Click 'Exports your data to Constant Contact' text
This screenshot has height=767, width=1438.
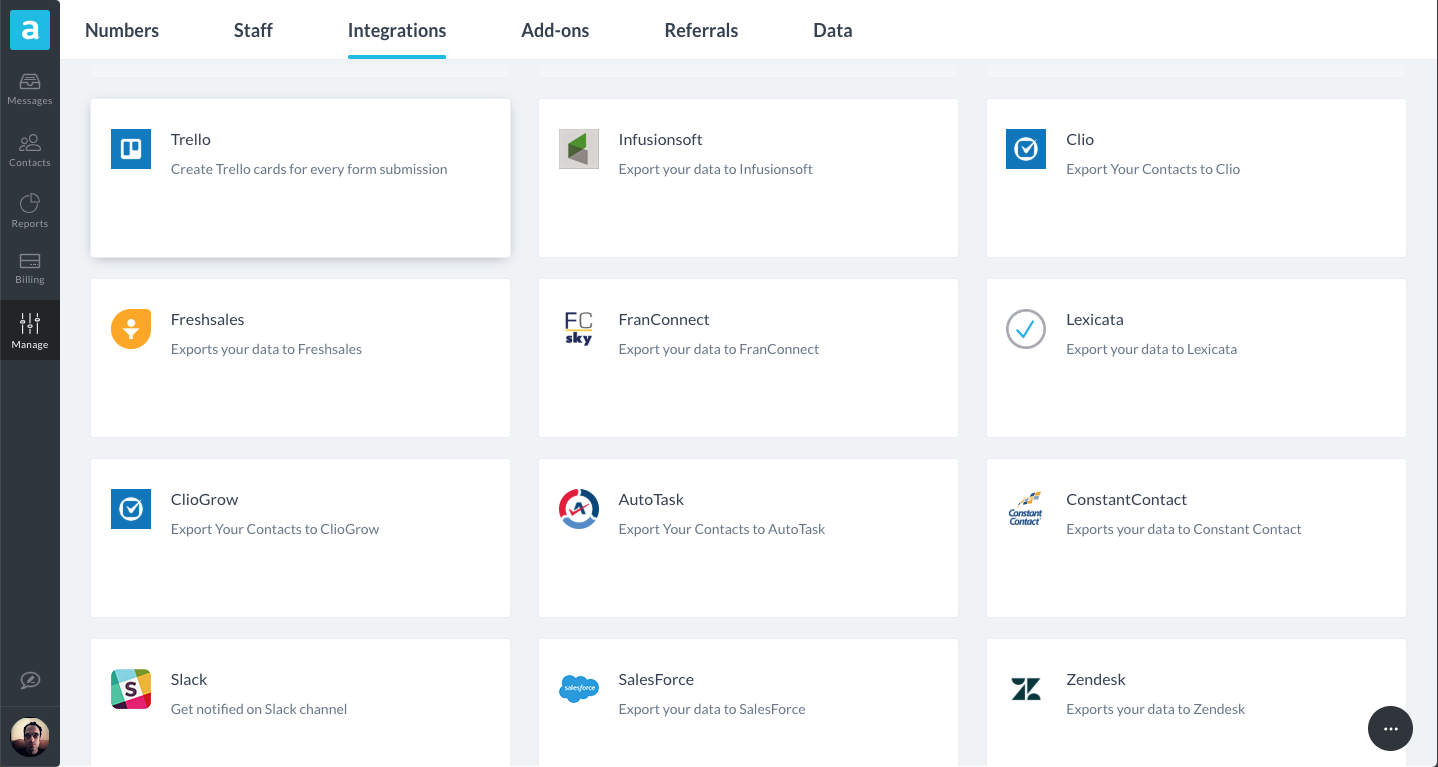(x=1184, y=529)
